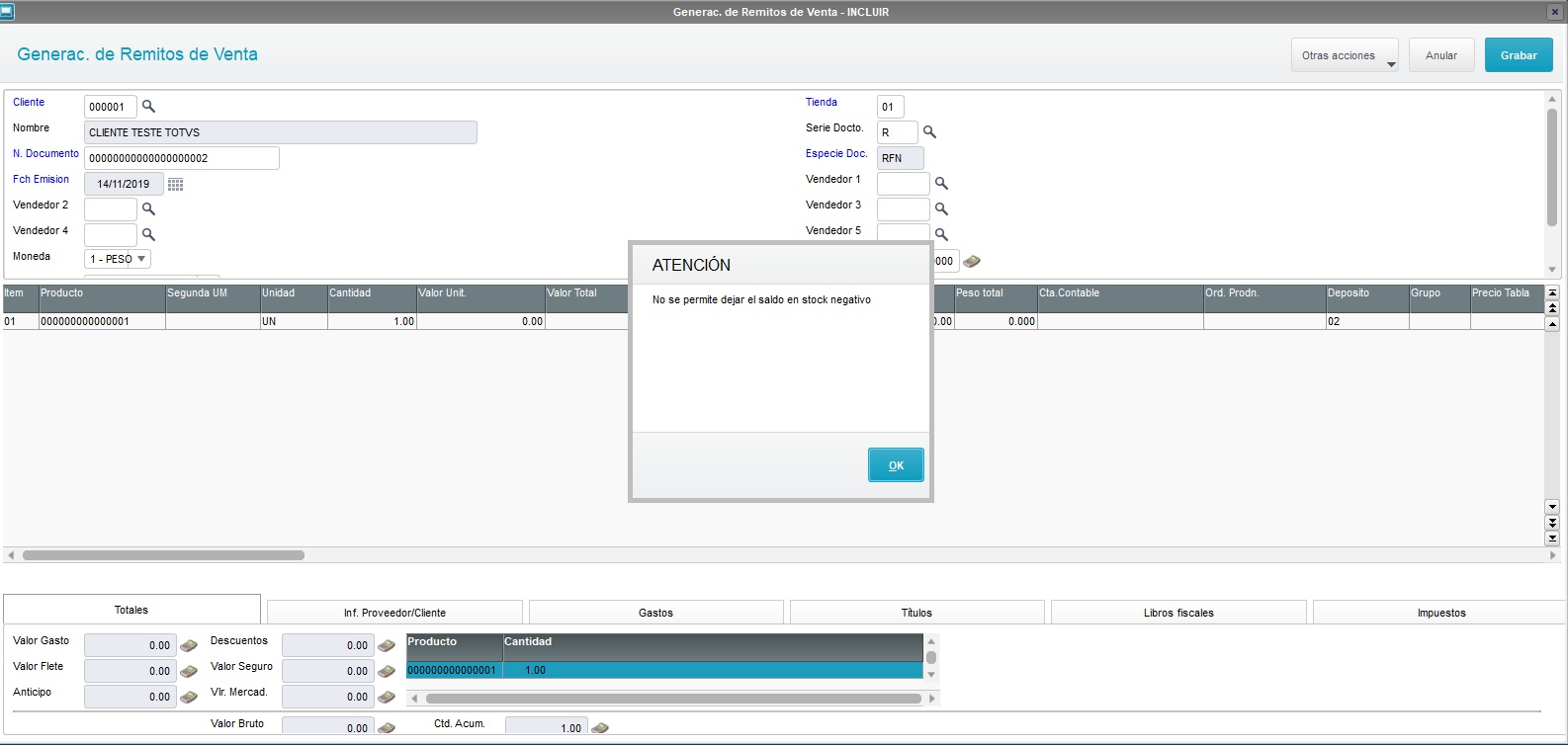
Task: Expand the Otras acciones dropdown
Action: point(1345,55)
